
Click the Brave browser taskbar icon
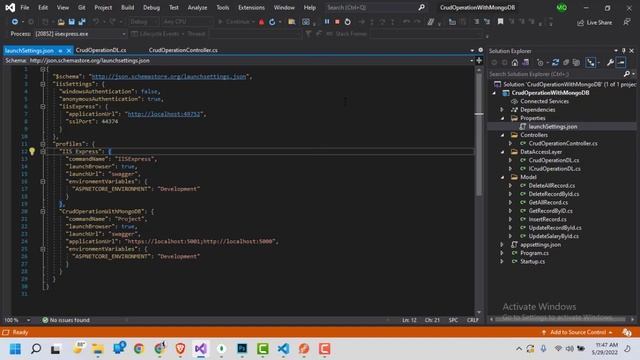pos(180,349)
